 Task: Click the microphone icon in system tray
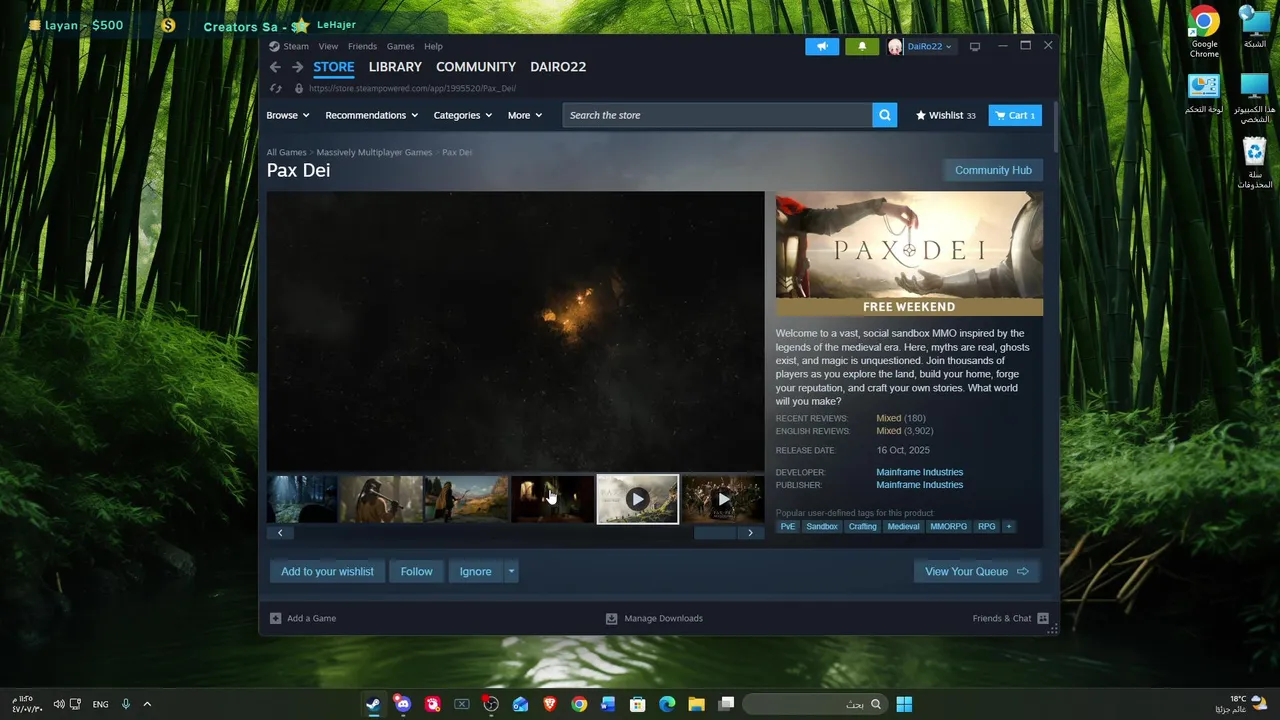pos(126,704)
